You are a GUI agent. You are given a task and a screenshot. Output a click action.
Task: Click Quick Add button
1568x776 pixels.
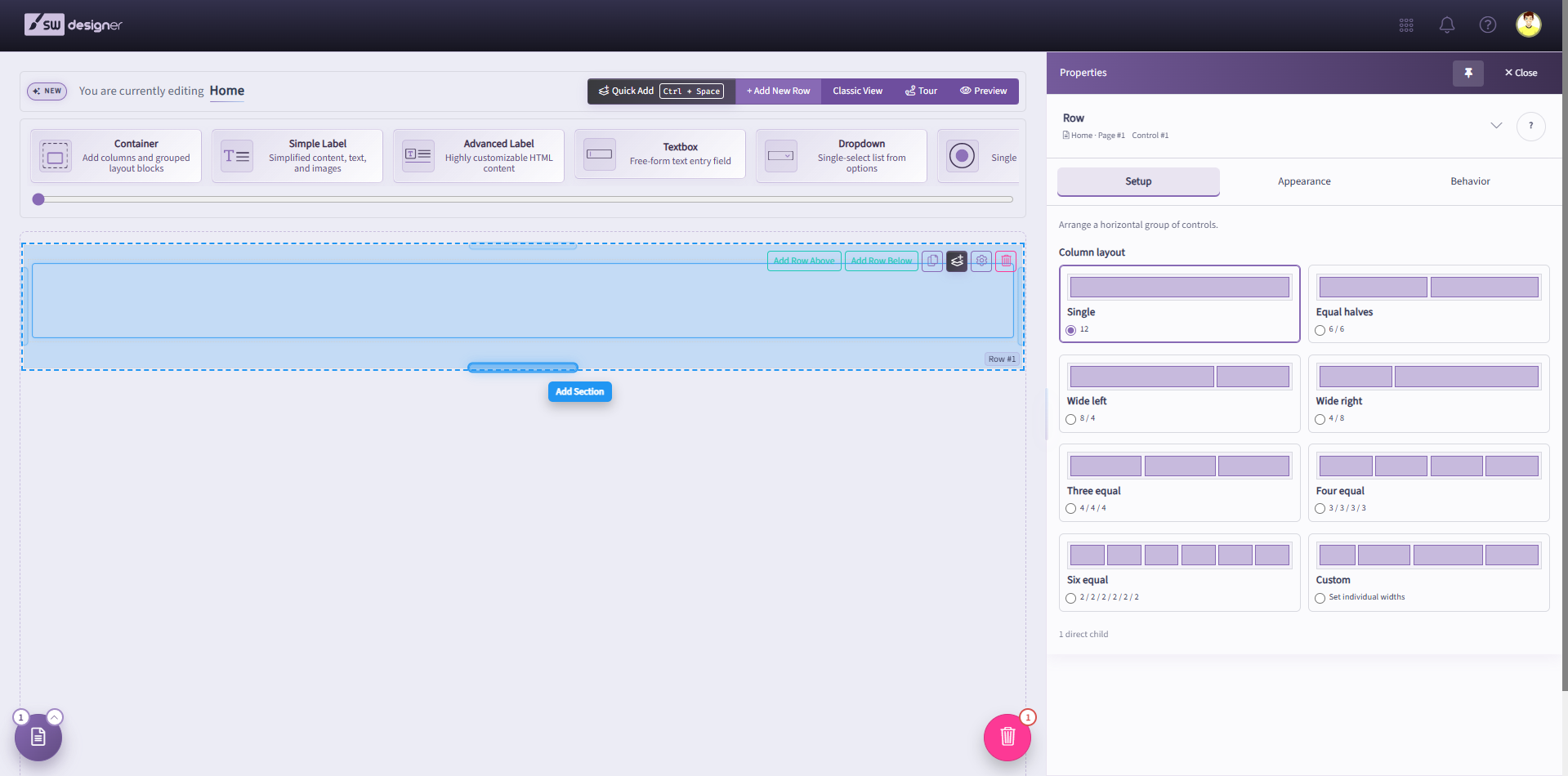[661, 91]
